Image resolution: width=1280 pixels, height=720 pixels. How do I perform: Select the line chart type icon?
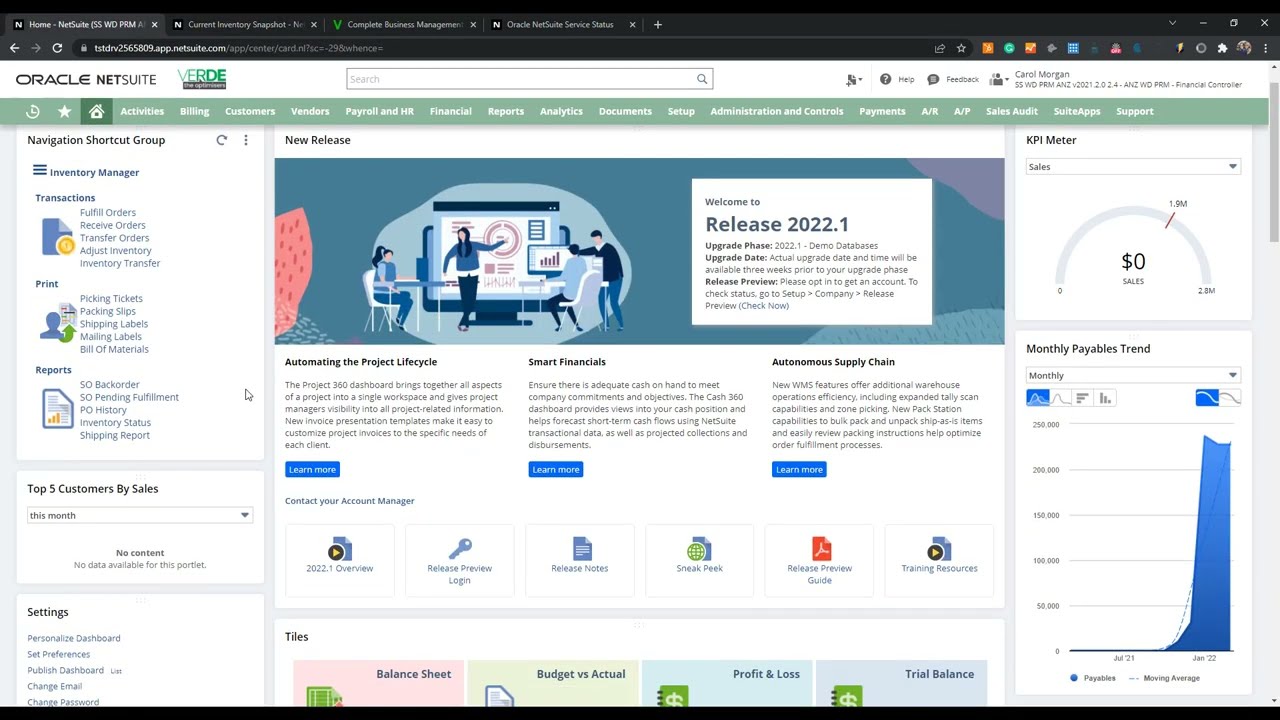coord(1060,398)
